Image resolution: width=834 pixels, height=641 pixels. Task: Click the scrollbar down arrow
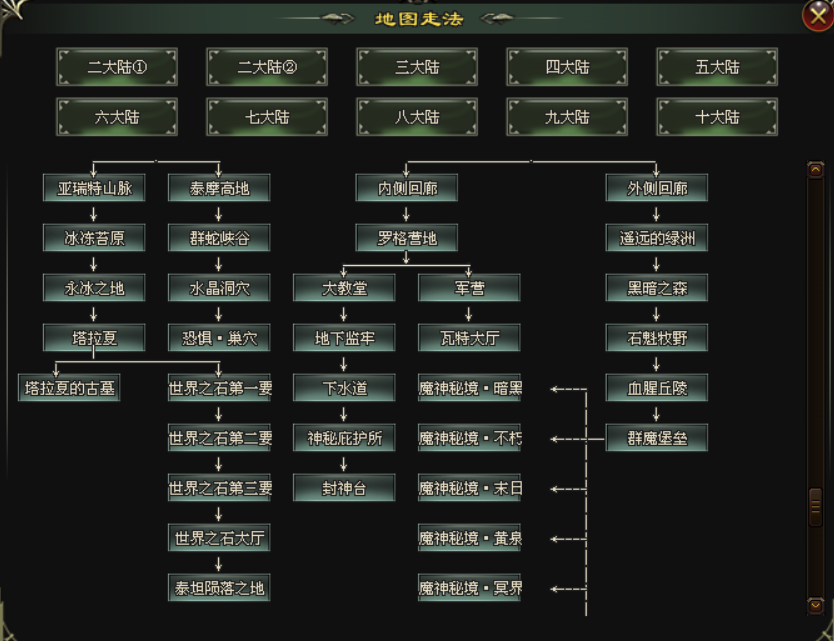[x=815, y=605]
